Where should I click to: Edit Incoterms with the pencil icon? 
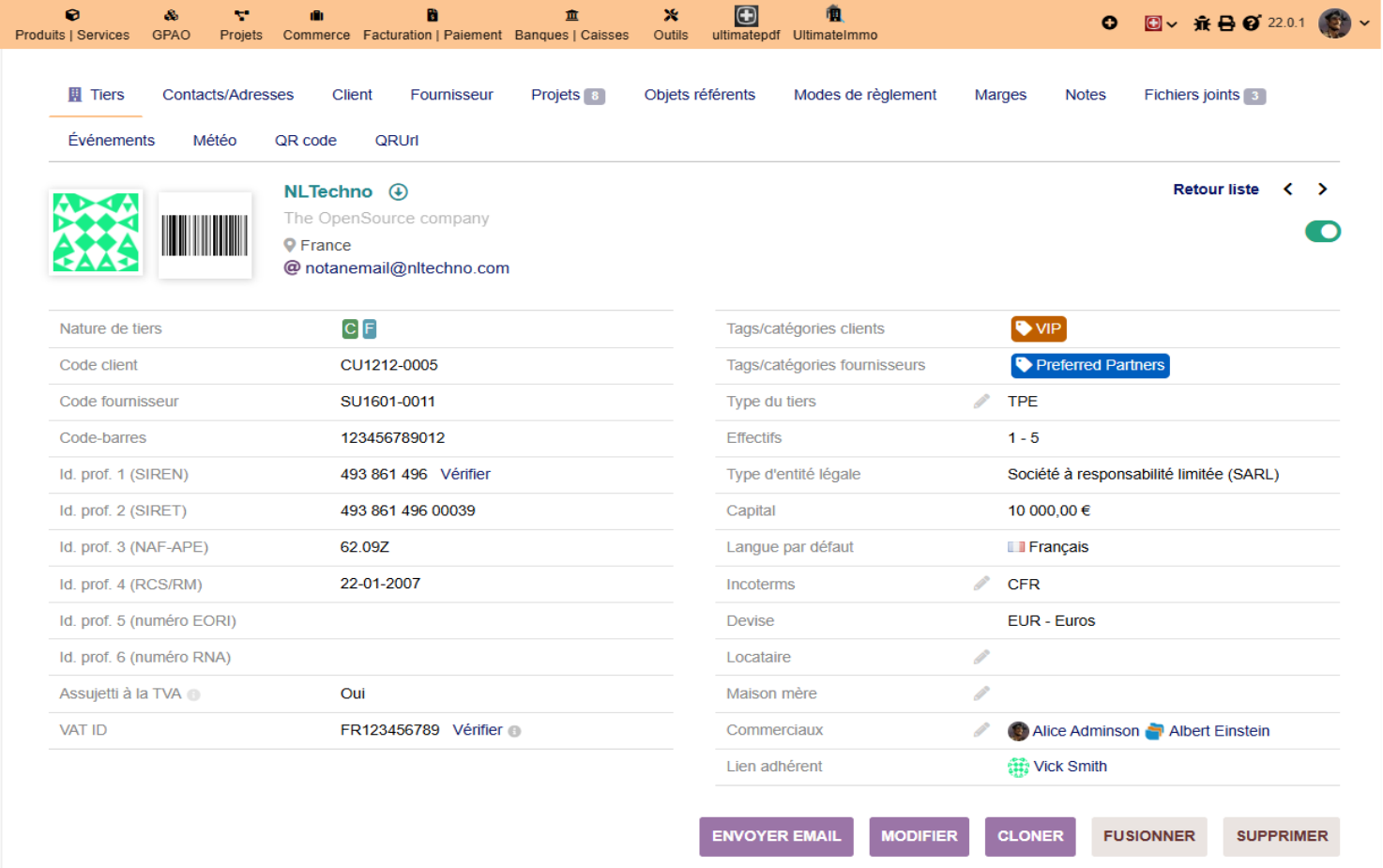pyautogui.click(x=981, y=584)
